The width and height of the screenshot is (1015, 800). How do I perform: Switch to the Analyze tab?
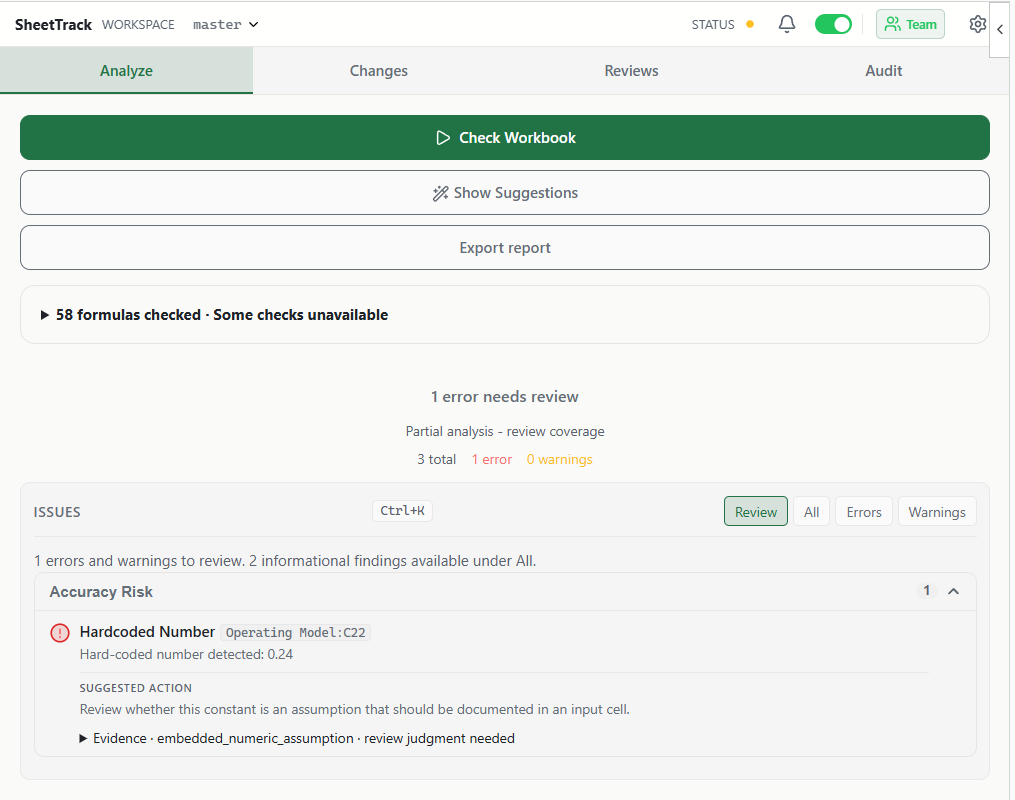tap(126, 71)
